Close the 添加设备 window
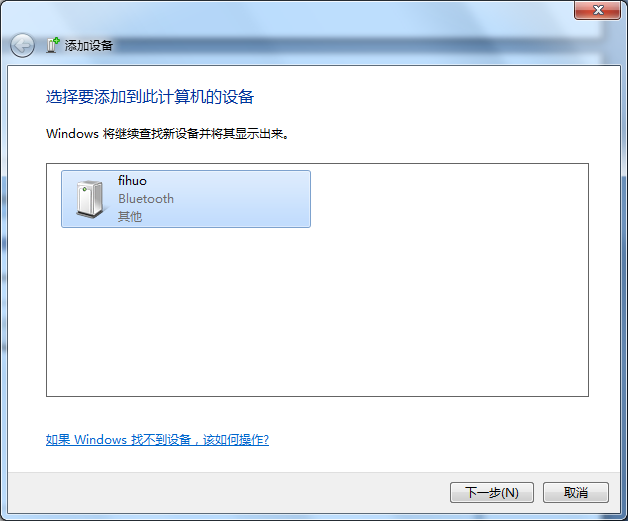Image resolution: width=628 pixels, height=521 pixels. [x=598, y=10]
